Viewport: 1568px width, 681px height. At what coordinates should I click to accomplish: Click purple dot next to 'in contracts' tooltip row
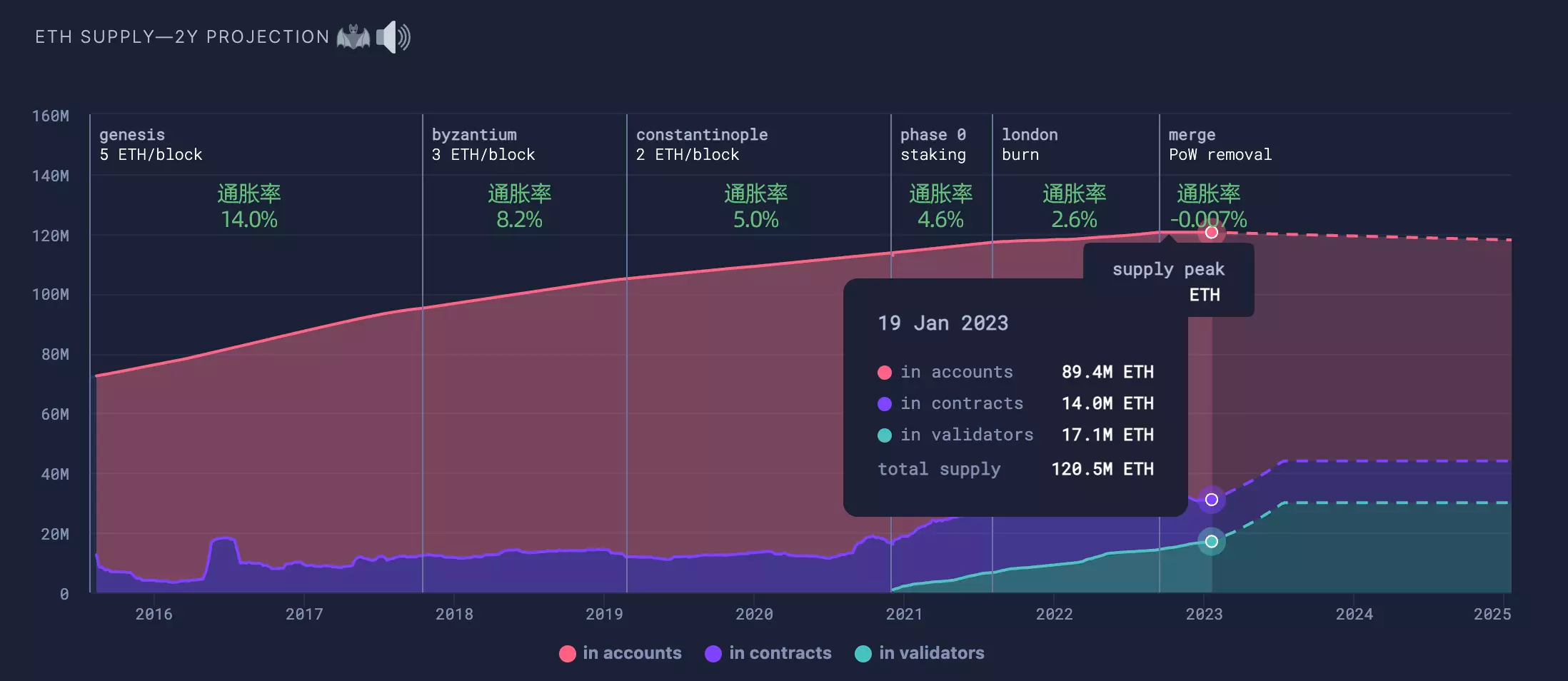(884, 404)
